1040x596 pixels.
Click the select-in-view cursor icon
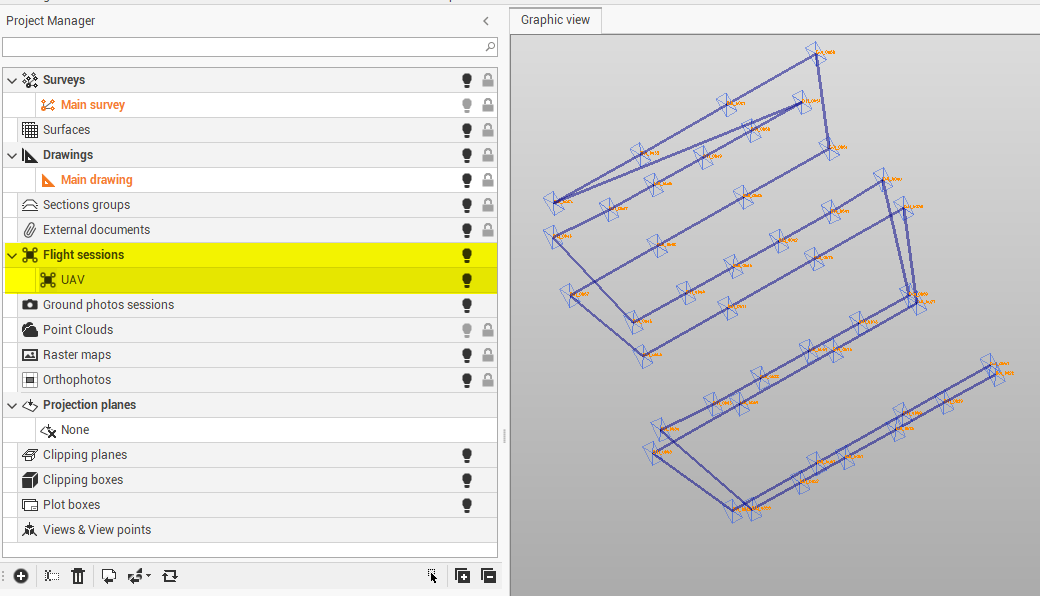click(x=432, y=576)
